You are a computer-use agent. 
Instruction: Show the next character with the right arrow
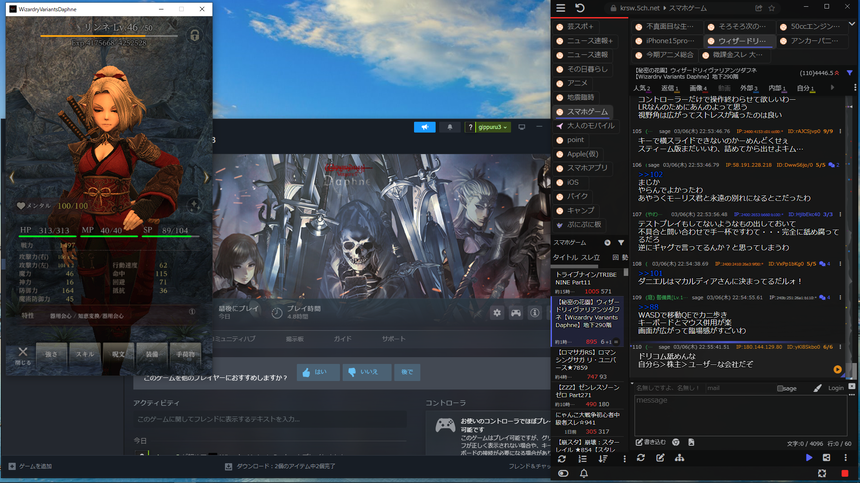point(206,177)
